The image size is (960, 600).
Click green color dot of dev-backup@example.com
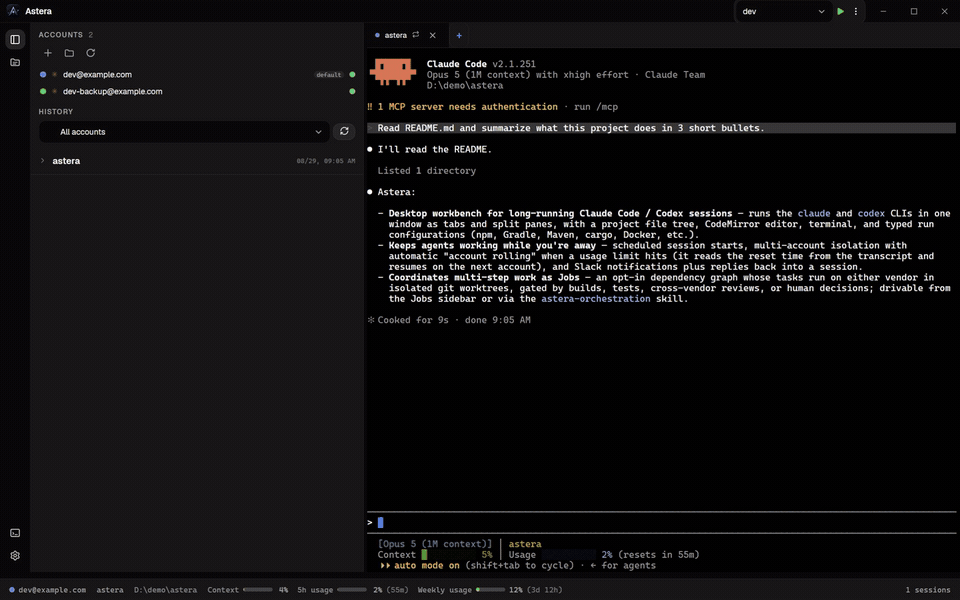tap(43, 91)
